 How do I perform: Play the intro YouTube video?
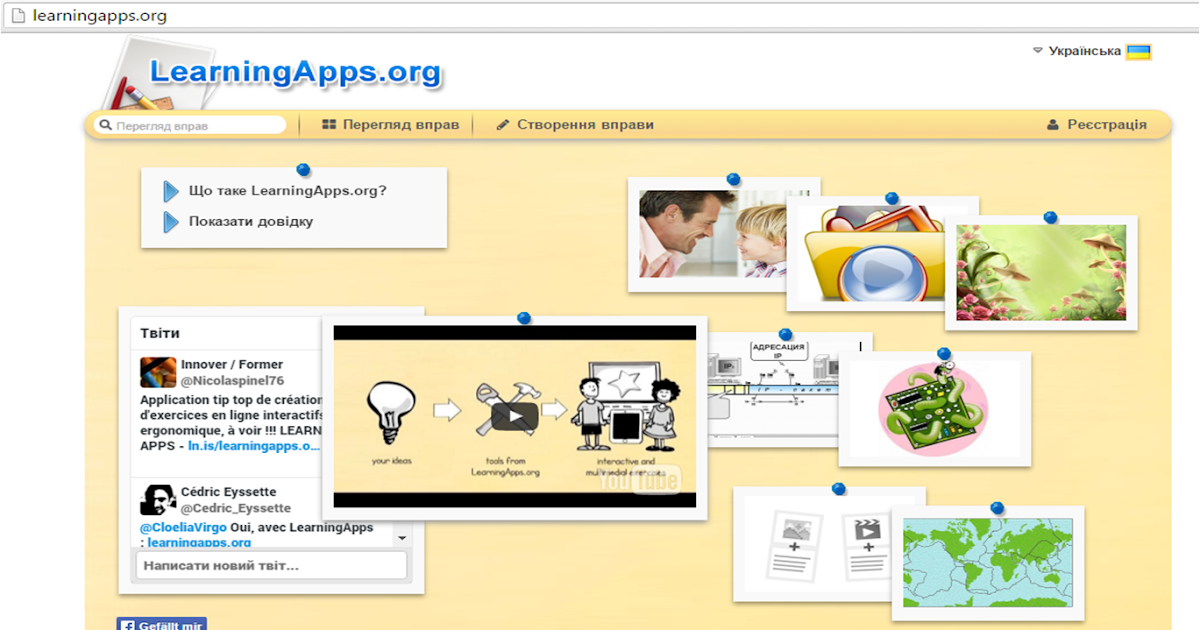[515, 416]
